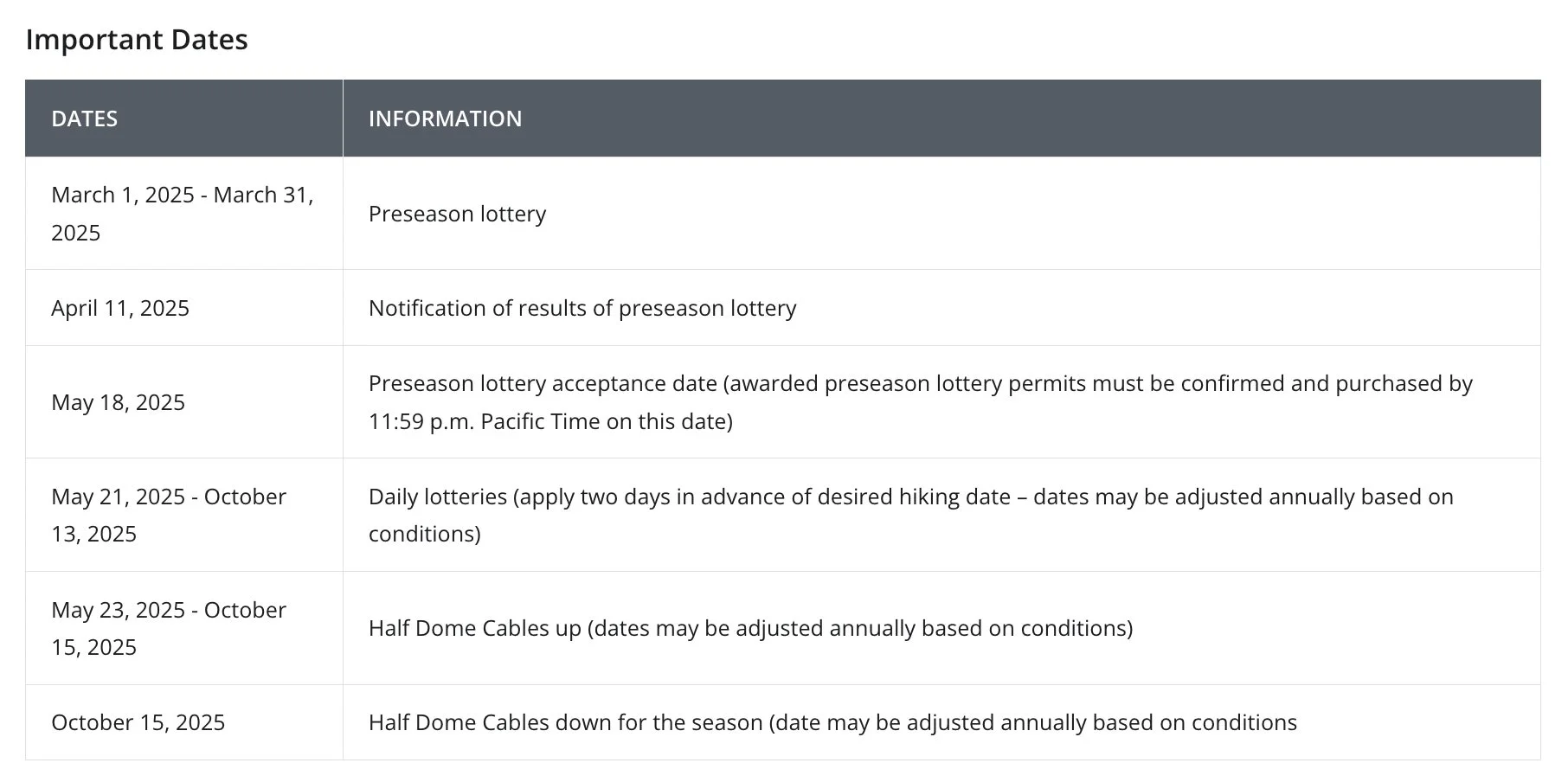Select the October 15, 2025 date cell
Image resolution: width=1568 pixels, height=782 pixels.
184,722
